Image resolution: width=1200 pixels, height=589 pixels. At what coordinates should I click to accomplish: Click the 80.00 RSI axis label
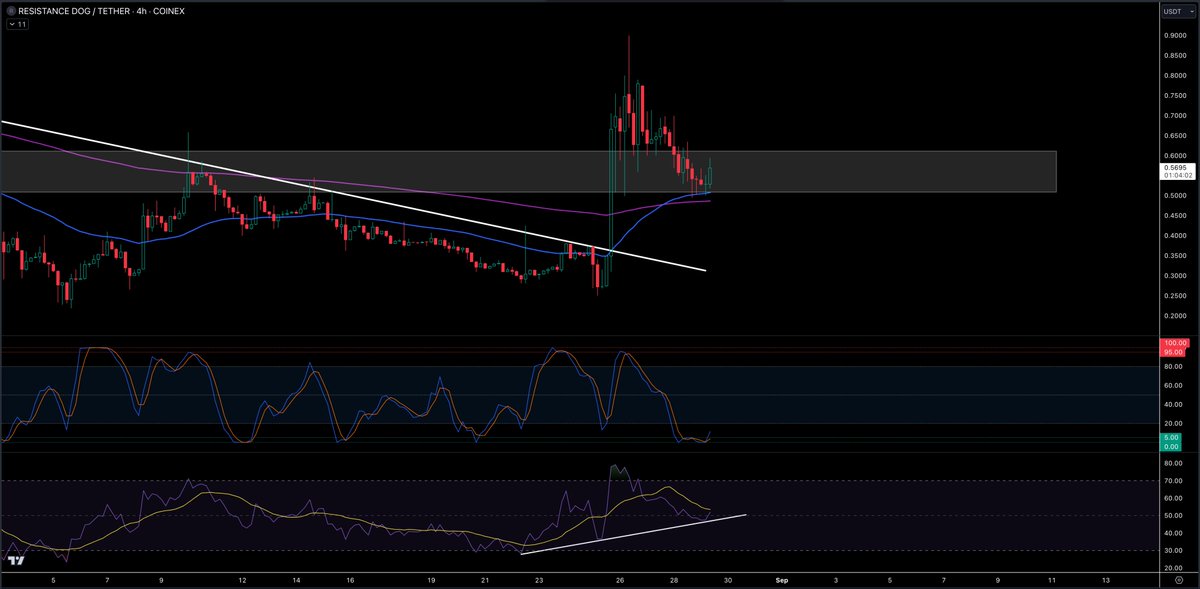tap(1173, 463)
